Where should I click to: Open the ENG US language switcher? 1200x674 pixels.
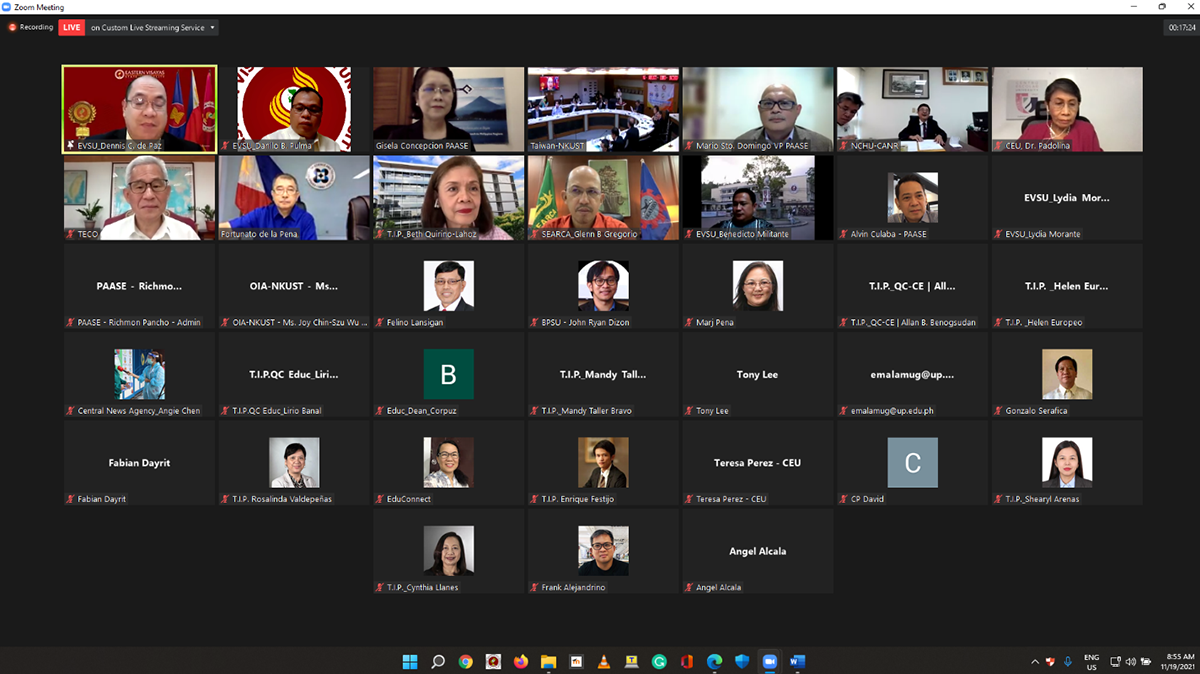tap(1091, 661)
